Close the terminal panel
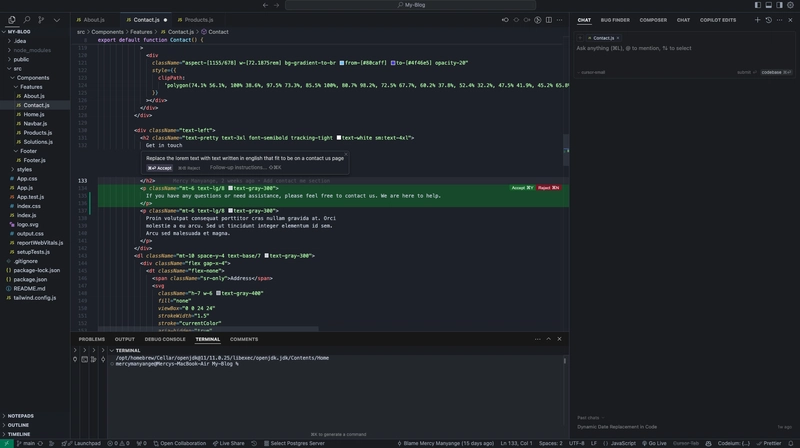 click(x=559, y=339)
